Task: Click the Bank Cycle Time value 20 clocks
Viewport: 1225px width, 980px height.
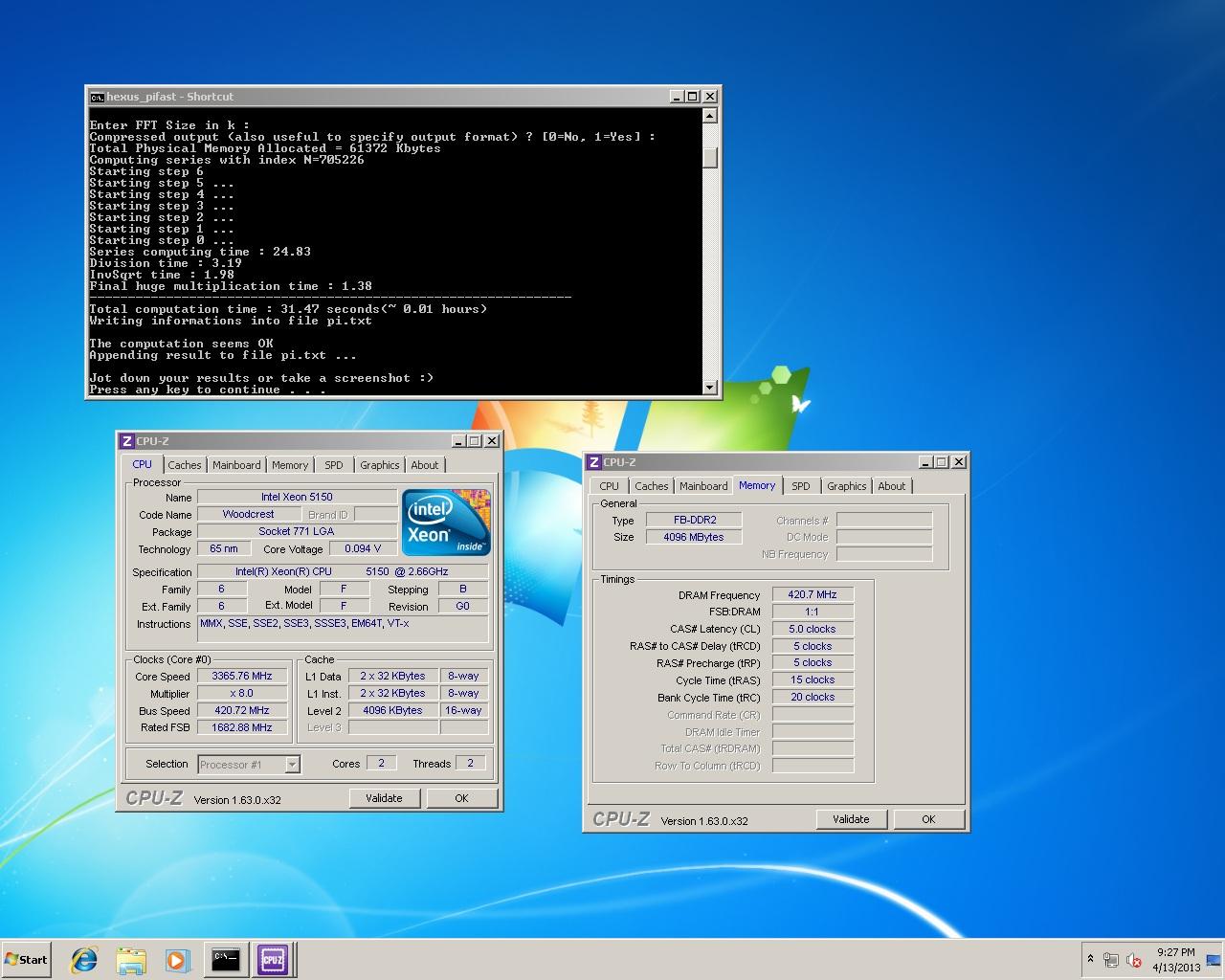Action: pyautogui.click(x=813, y=697)
